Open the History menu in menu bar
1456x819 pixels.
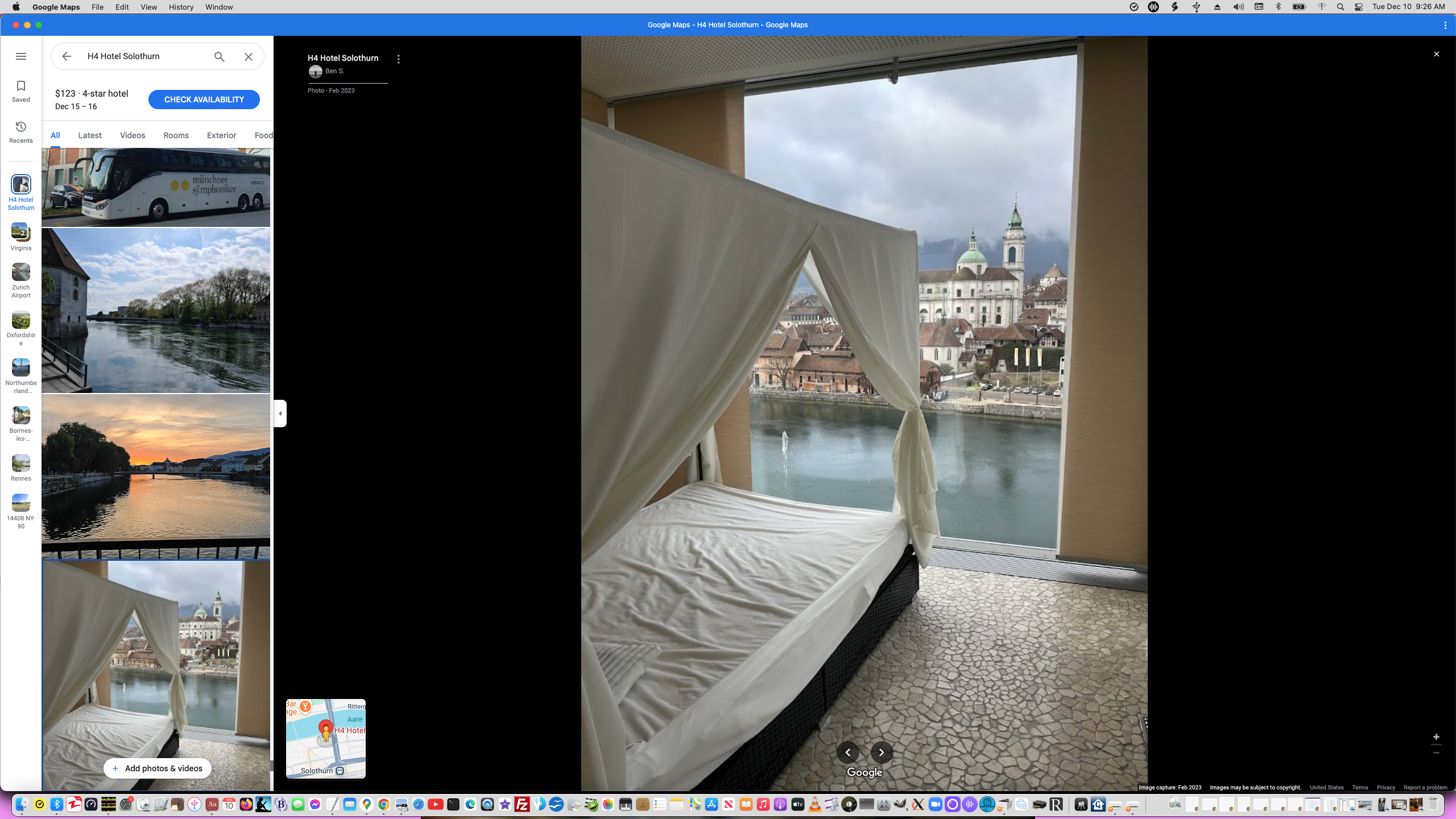point(181,7)
